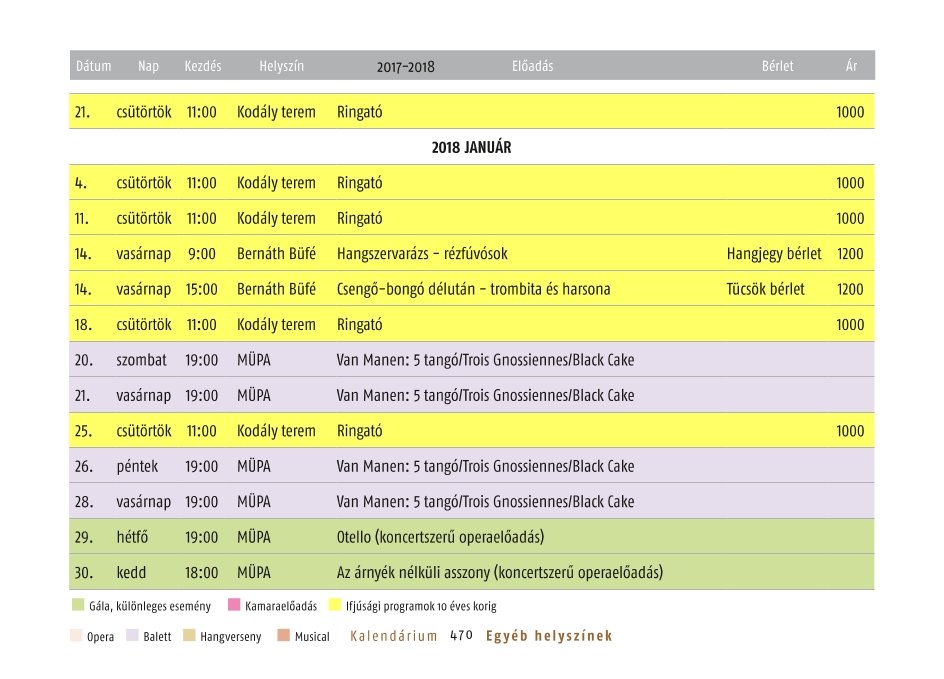Click the Ár column header

tap(851, 66)
